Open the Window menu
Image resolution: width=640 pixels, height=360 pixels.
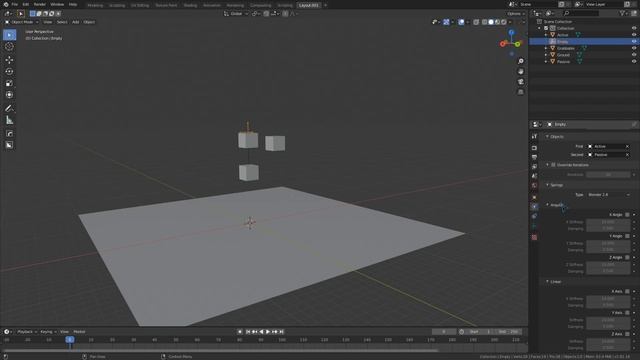[57, 4]
